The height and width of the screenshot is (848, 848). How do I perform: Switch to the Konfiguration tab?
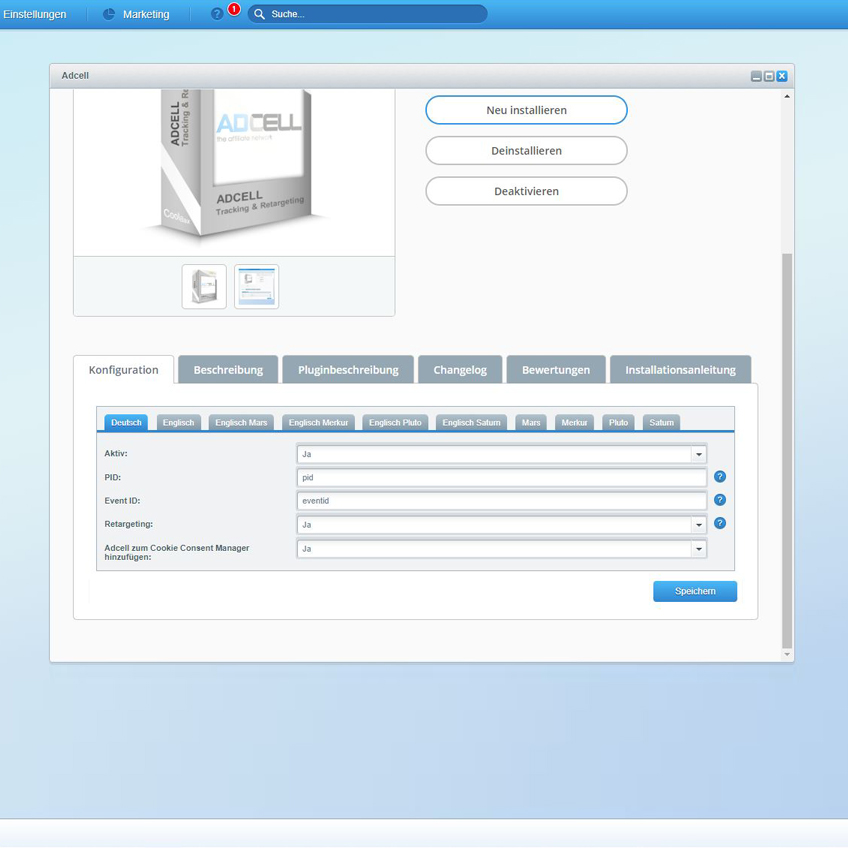click(123, 370)
